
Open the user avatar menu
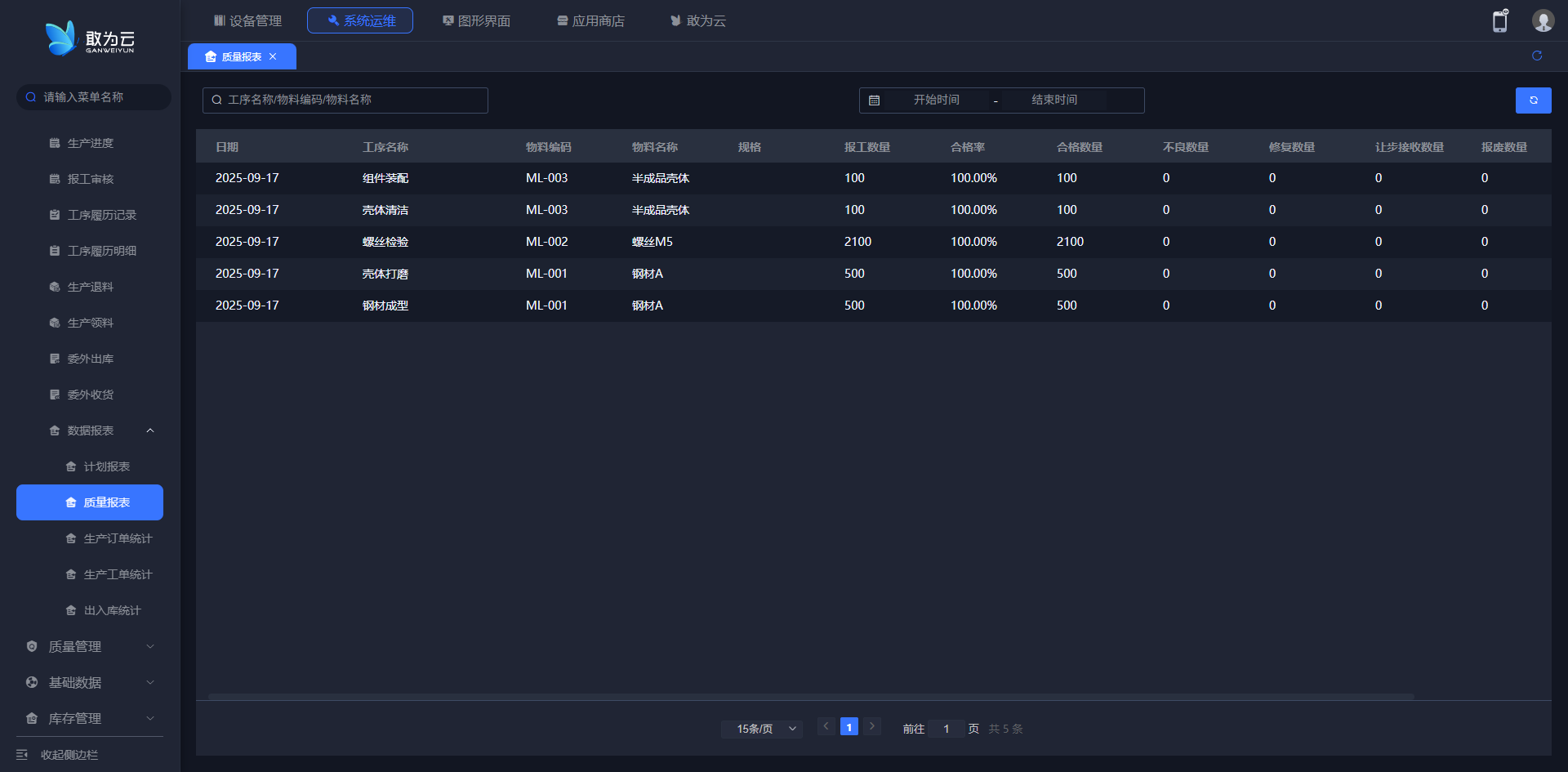tap(1543, 21)
